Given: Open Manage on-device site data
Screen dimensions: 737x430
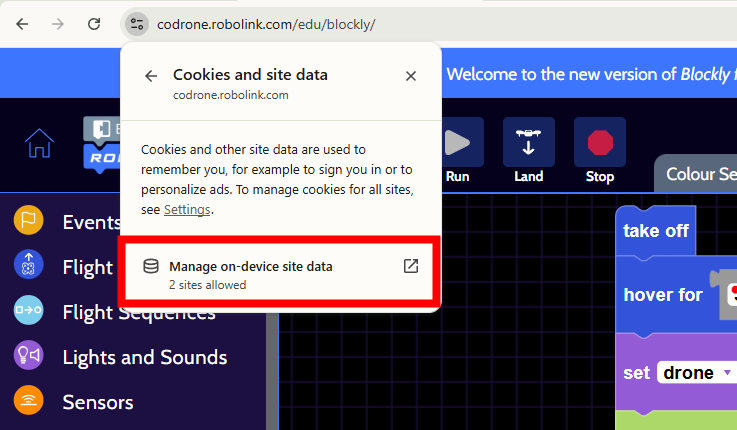Looking at the screenshot, I should (x=279, y=273).
